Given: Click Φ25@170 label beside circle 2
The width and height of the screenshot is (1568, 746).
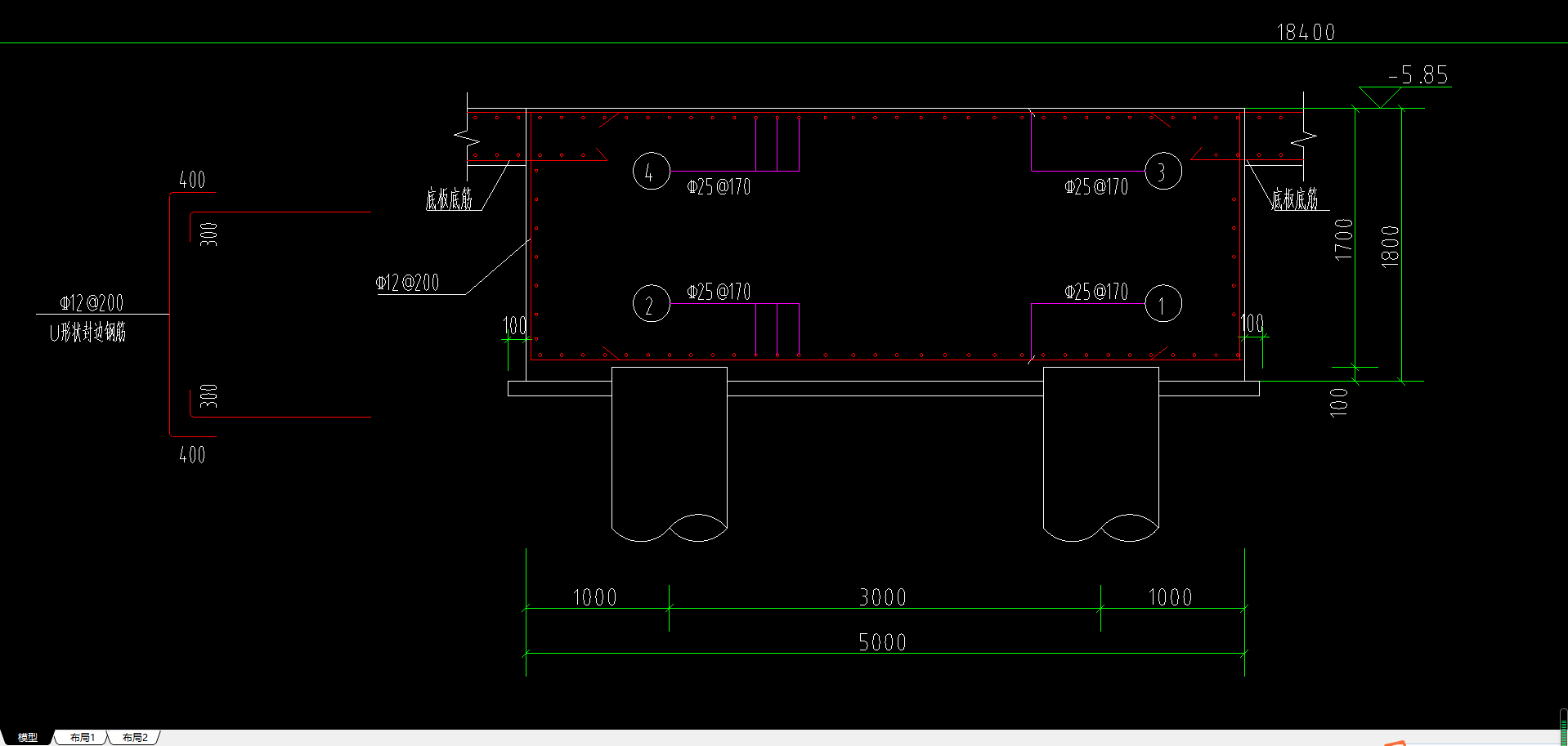Looking at the screenshot, I should 719,292.
